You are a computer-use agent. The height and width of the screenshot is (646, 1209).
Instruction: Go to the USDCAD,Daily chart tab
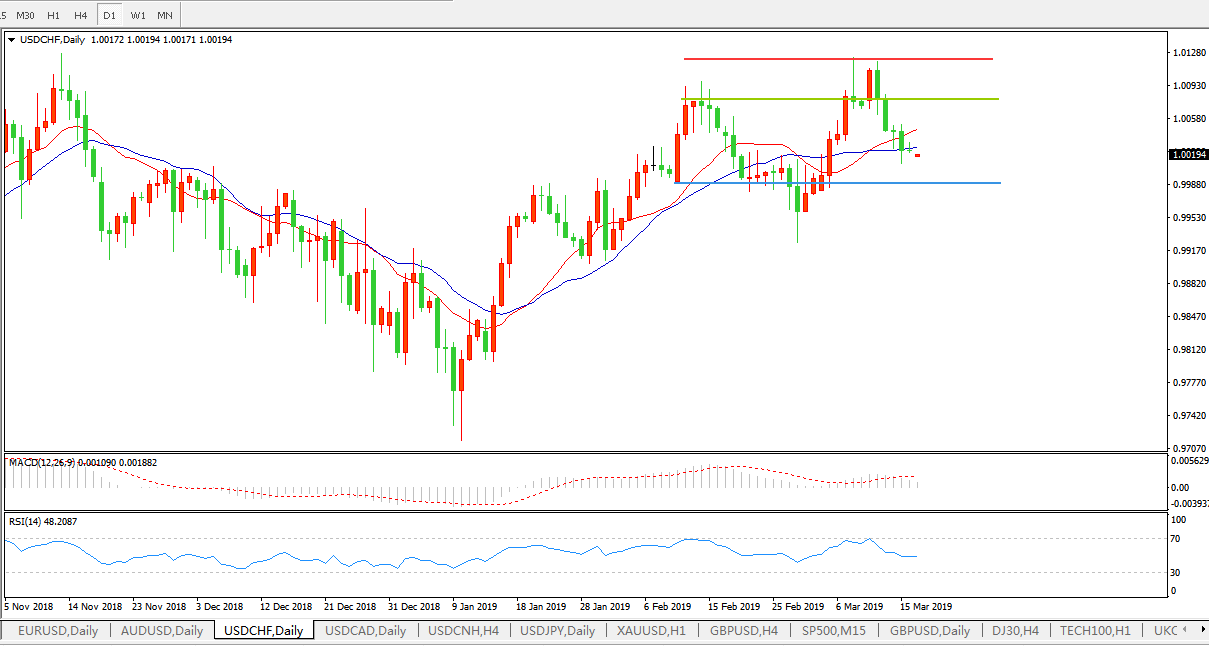365,631
